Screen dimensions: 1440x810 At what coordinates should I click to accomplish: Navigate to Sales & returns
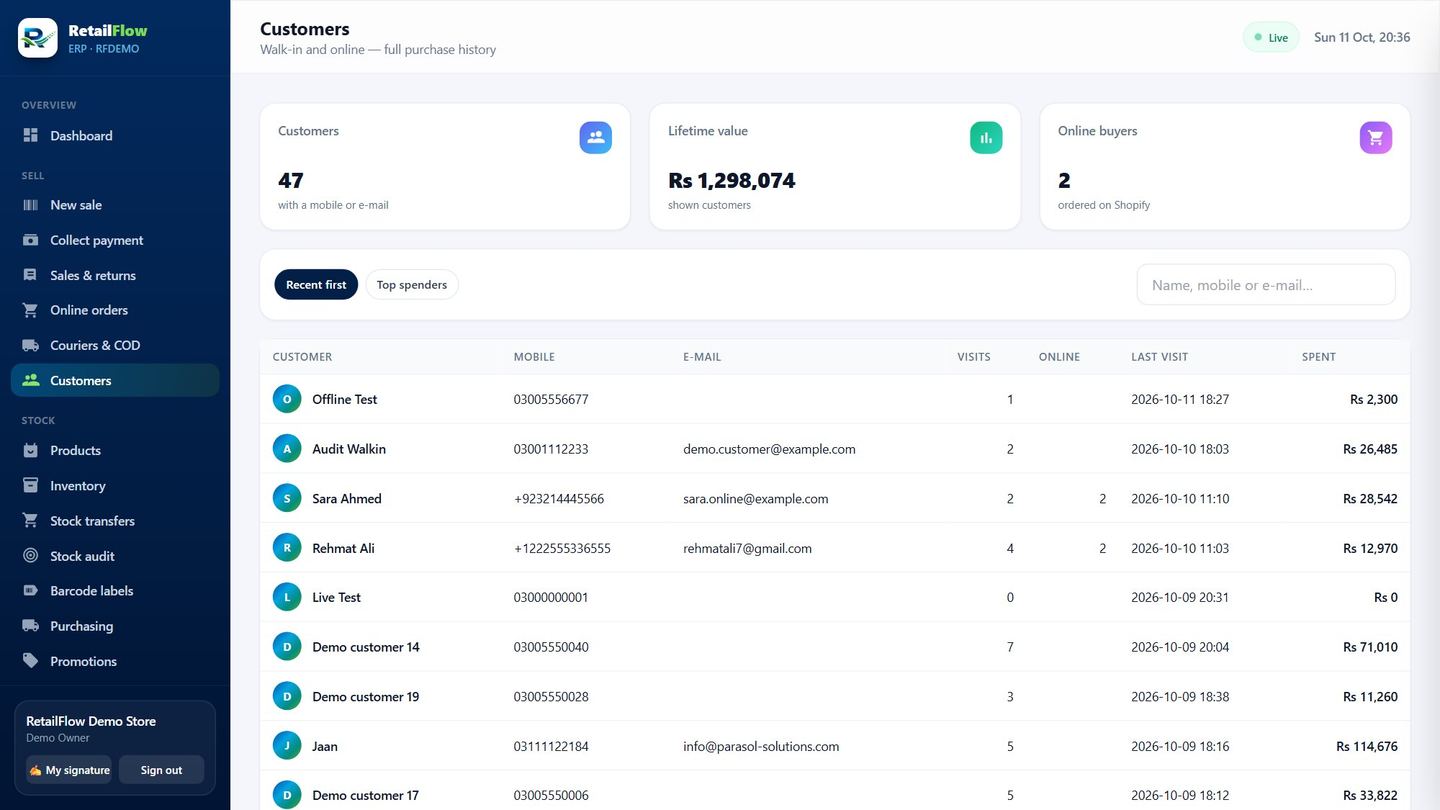tap(115, 275)
